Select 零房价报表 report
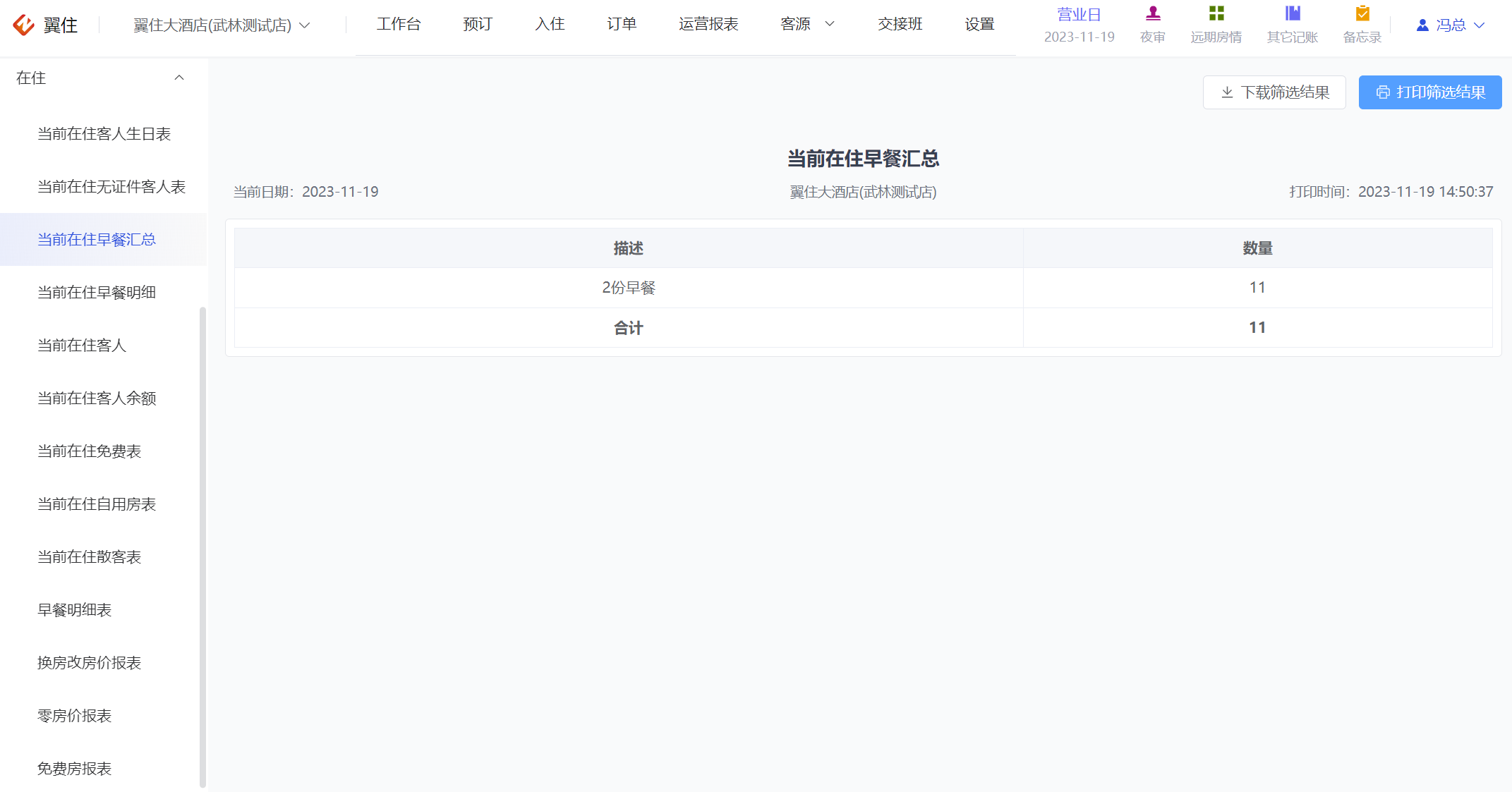Image resolution: width=1512 pixels, height=792 pixels. [104, 716]
